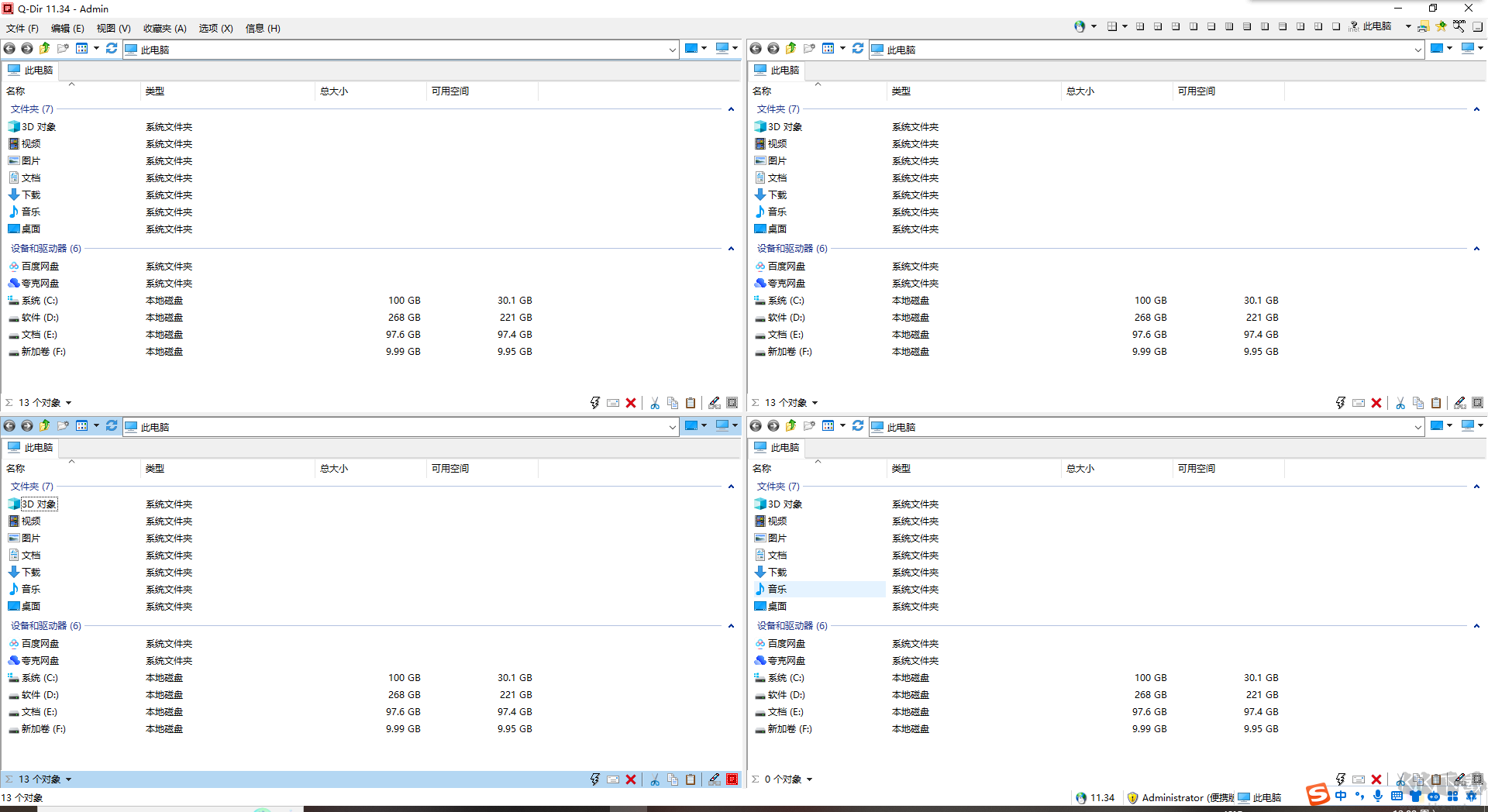The height and width of the screenshot is (812, 1488).
Task: Sort by 总大小 column in top-left pane
Action: (334, 91)
